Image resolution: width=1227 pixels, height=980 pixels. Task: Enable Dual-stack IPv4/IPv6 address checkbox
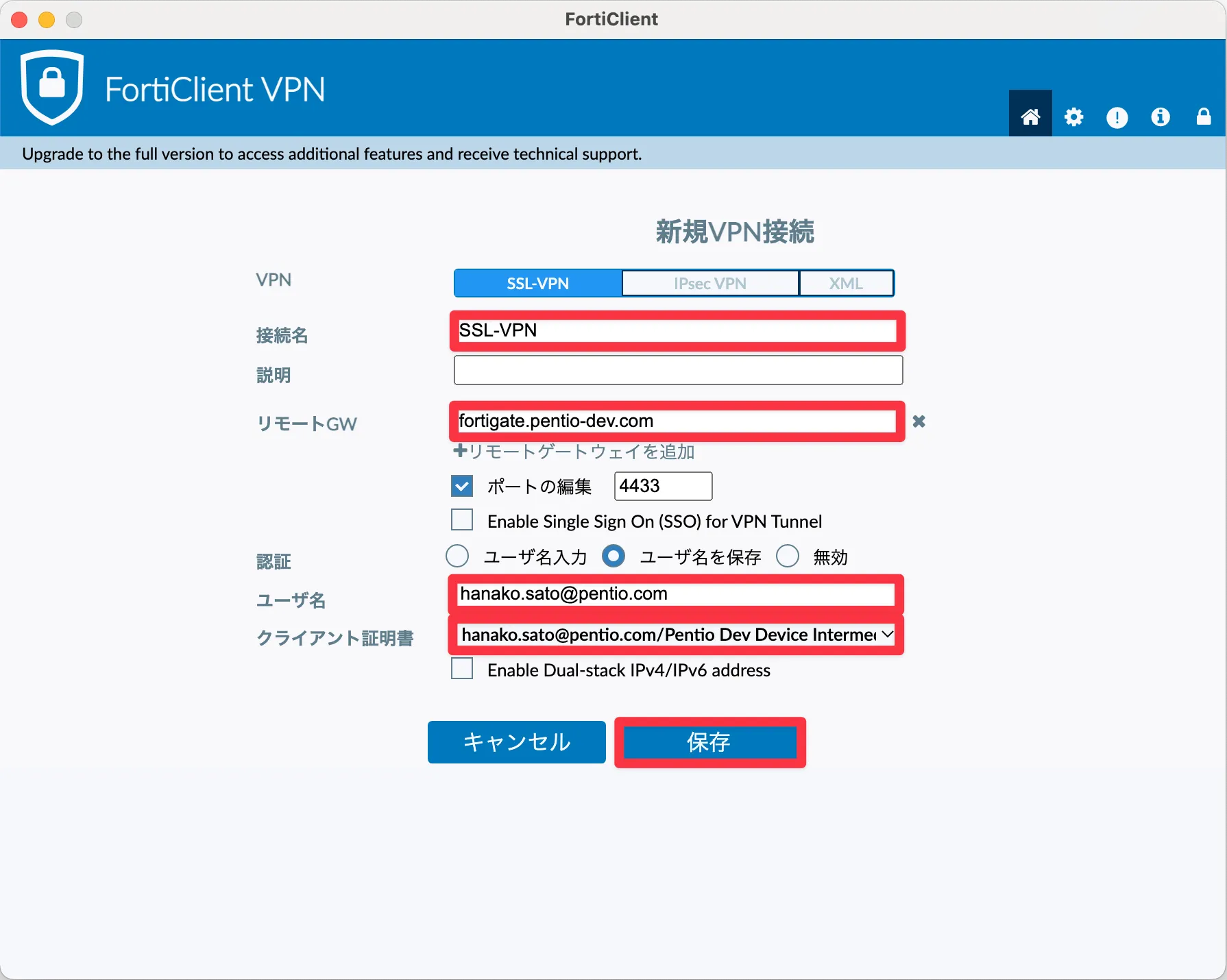pyautogui.click(x=462, y=669)
